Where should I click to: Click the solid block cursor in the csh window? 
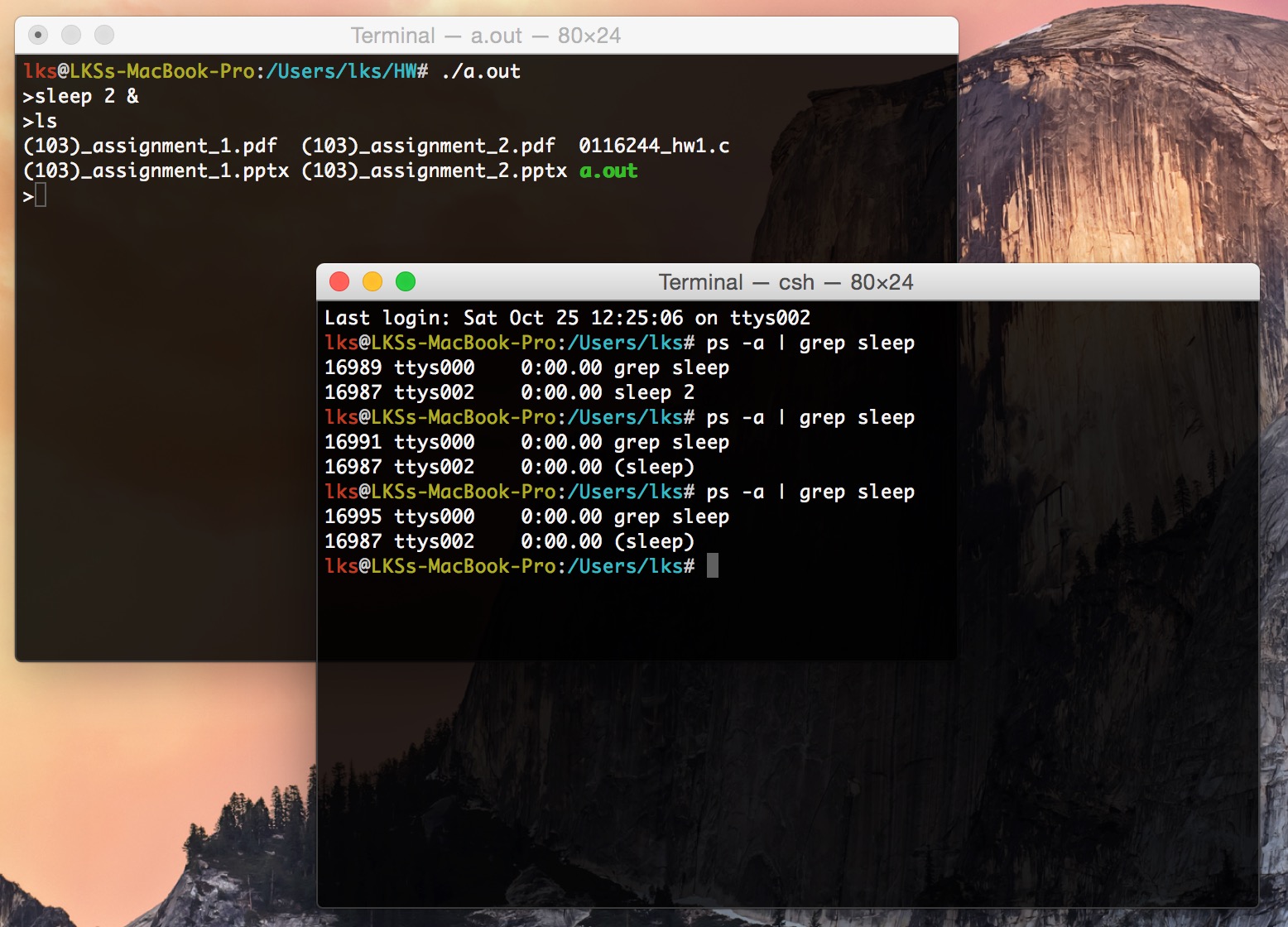coord(713,566)
